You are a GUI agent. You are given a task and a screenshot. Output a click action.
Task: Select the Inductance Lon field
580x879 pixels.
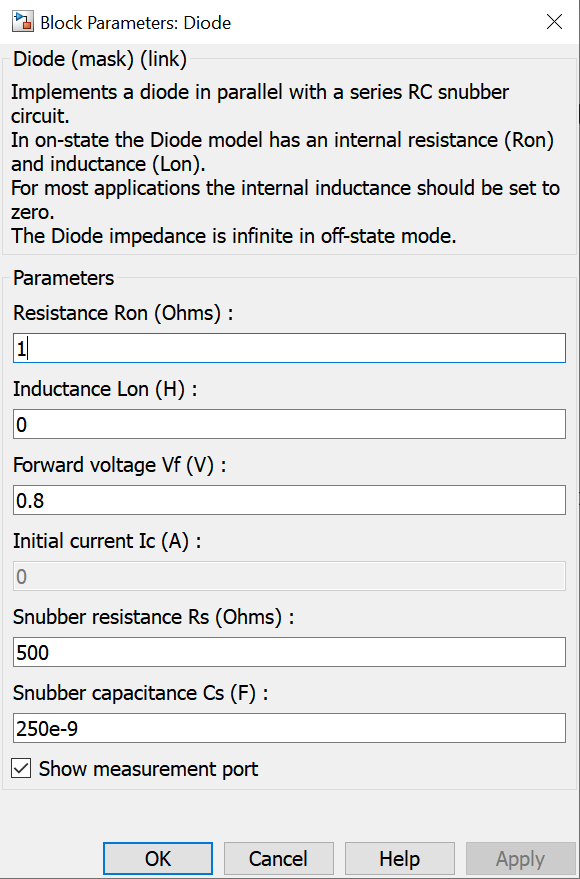coord(289,424)
